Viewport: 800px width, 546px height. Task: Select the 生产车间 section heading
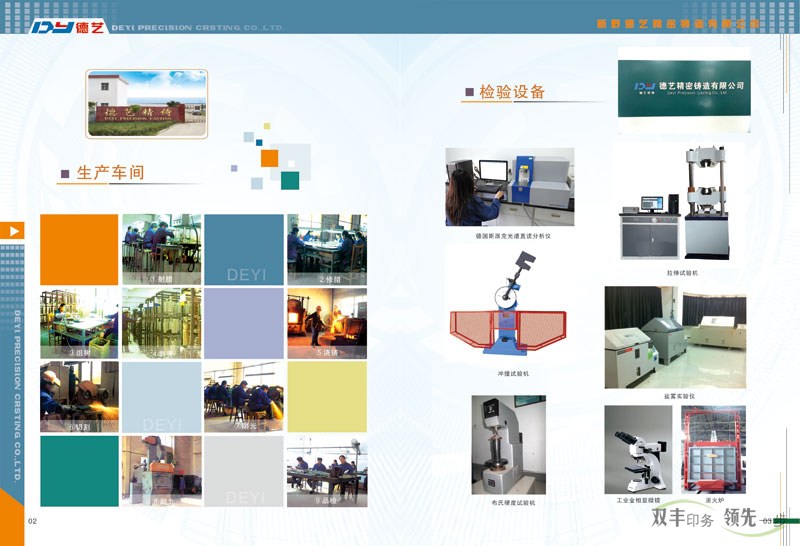(110, 173)
